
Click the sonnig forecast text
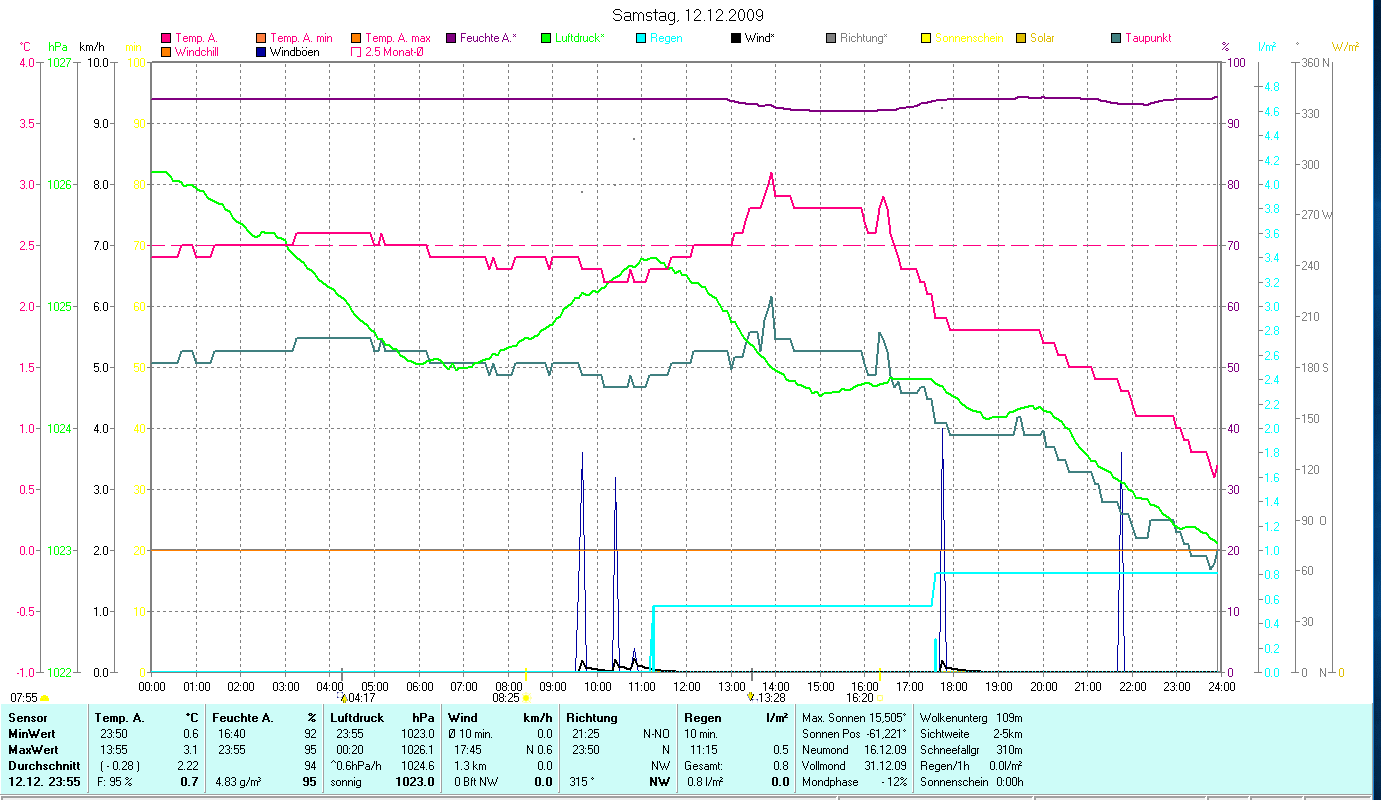[348, 782]
